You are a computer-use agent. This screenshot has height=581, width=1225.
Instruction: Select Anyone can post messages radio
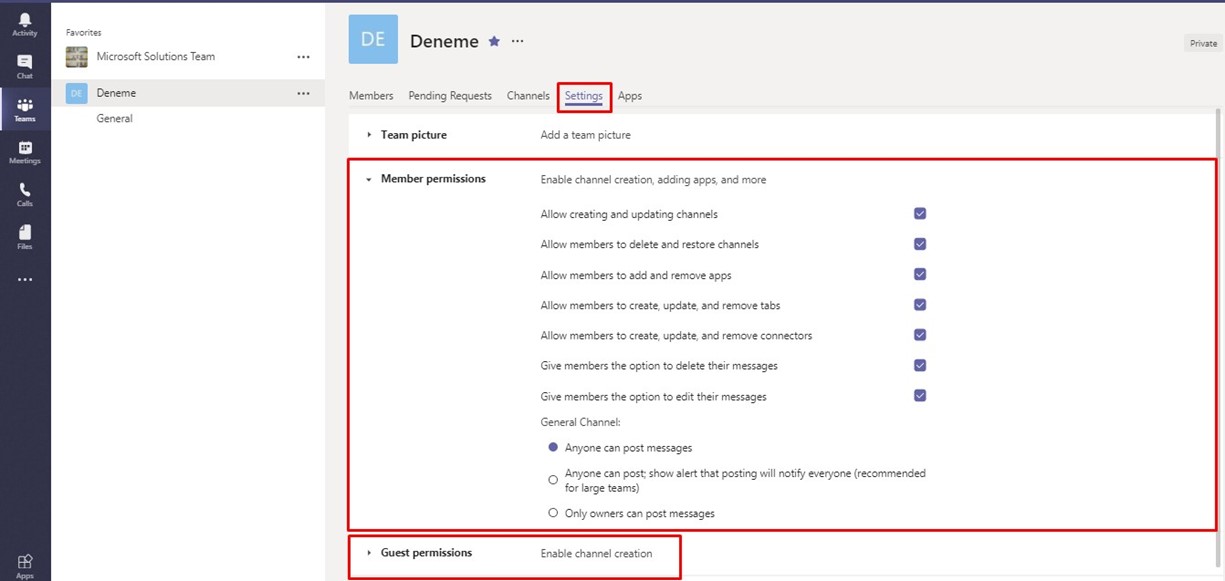pos(553,448)
